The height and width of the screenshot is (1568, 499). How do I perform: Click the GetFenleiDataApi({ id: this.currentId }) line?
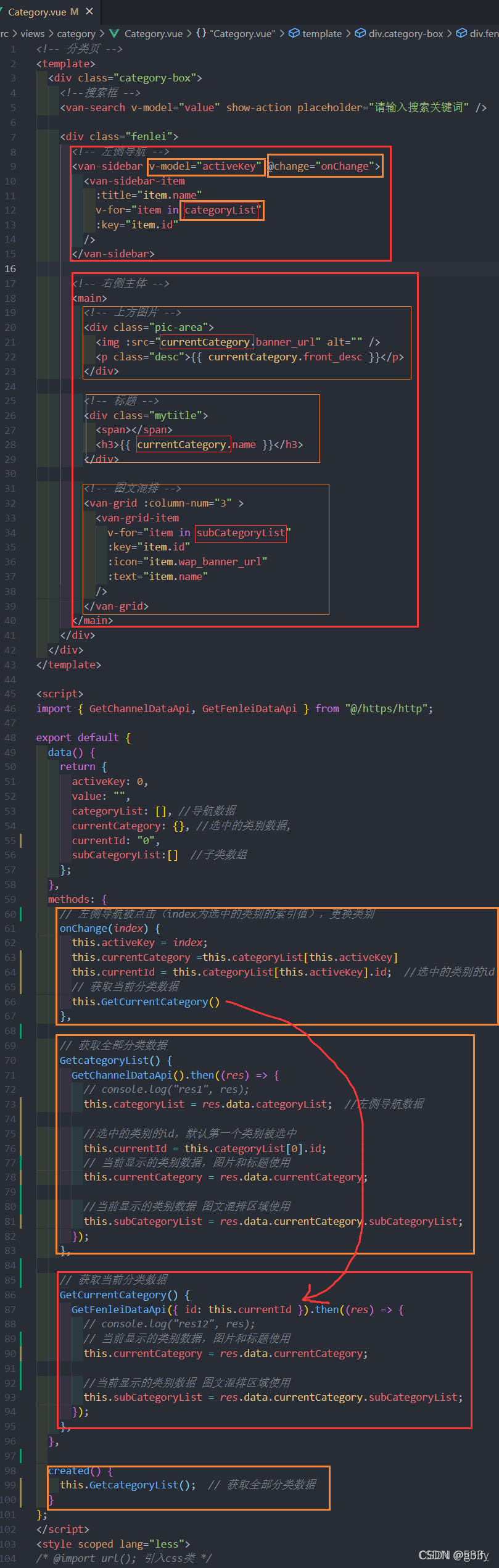click(x=237, y=1309)
